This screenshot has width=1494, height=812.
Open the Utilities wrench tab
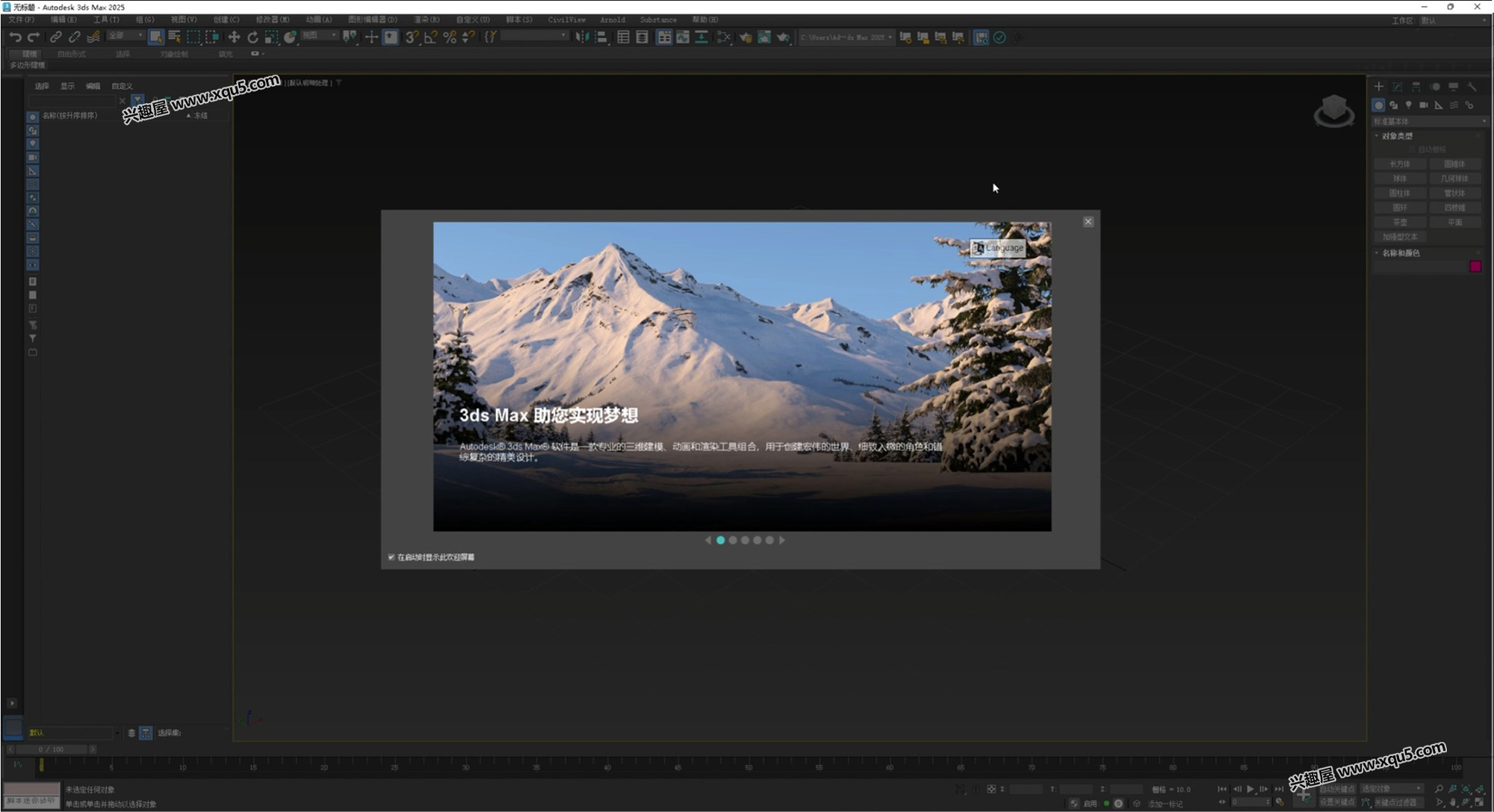click(x=1472, y=87)
